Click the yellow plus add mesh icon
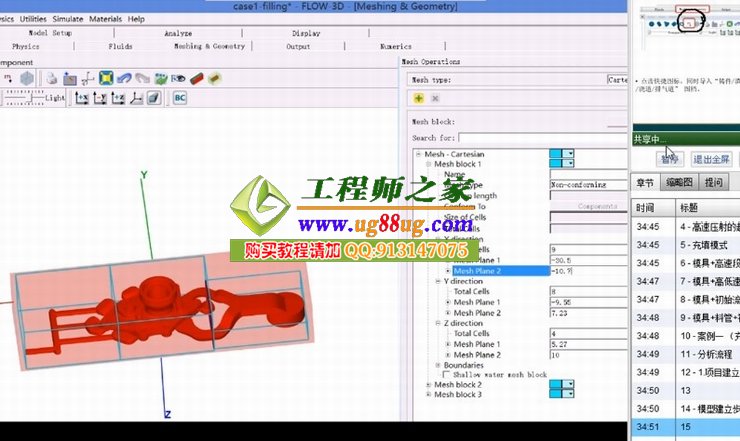Screen dimensions: 740x441 [x=419, y=98]
